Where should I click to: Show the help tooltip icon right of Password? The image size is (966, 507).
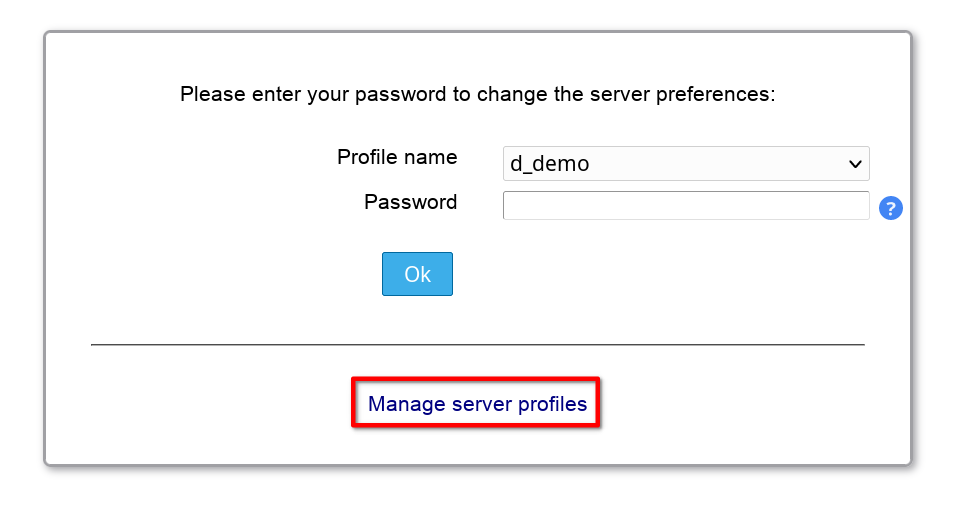pos(890,208)
